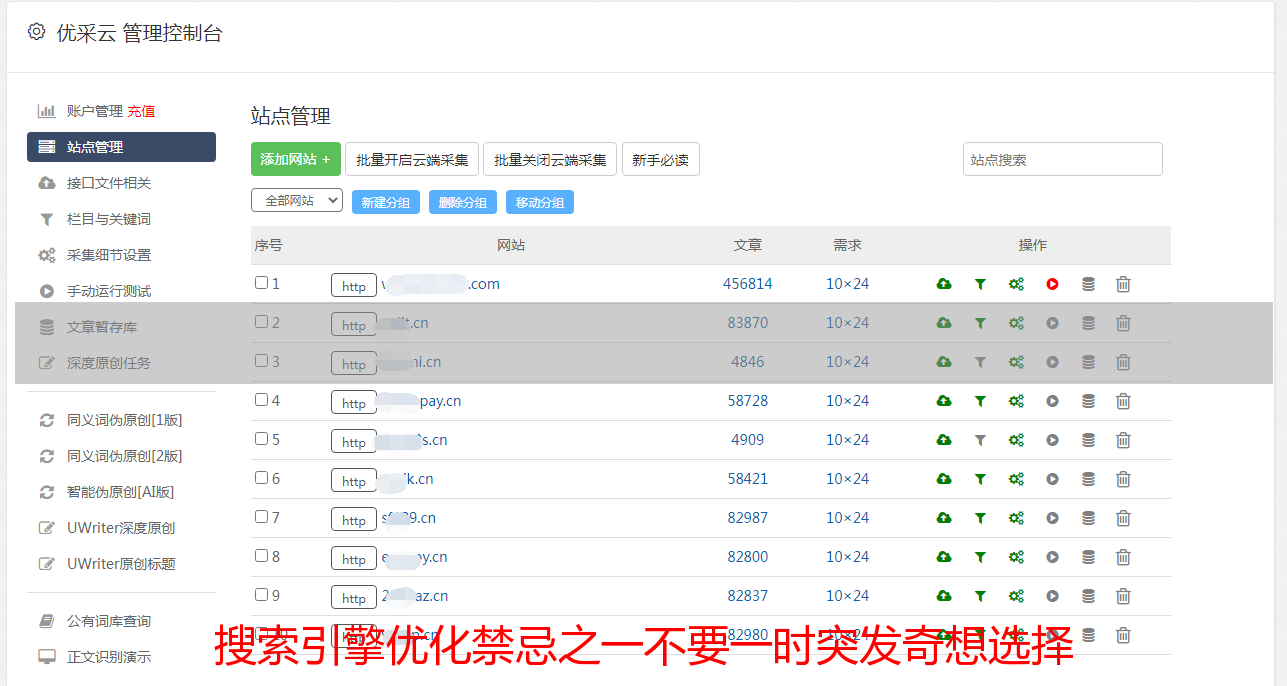Tick the checkbox for site row 3

coord(261,361)
